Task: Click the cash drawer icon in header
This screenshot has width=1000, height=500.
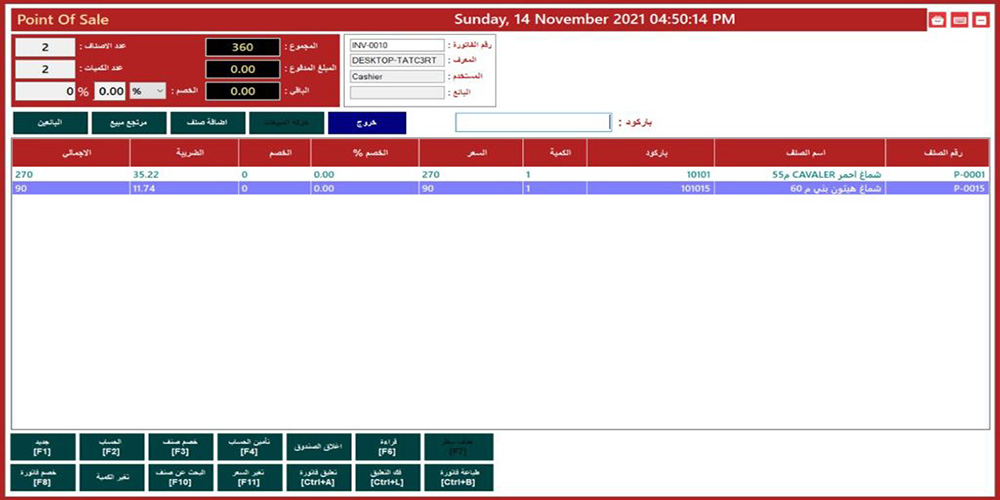Action: point(937,20)
